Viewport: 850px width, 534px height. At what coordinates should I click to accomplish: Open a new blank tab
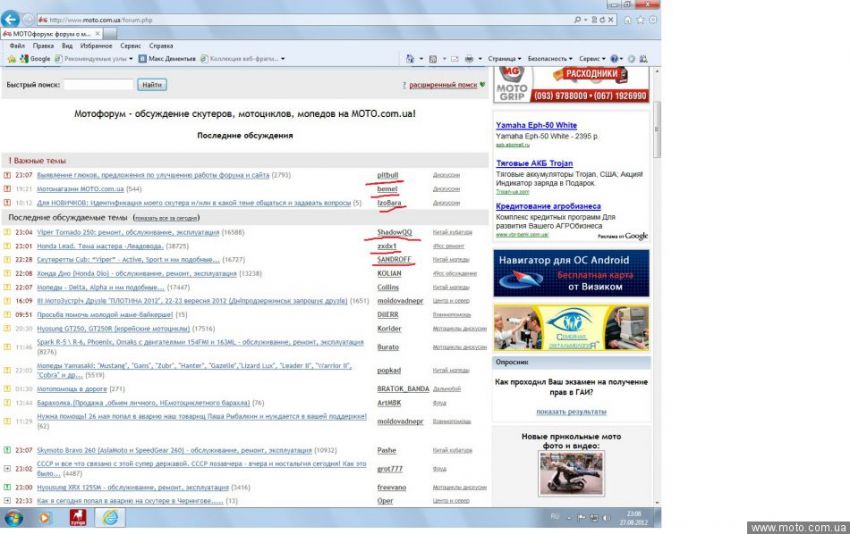point(110,34)
